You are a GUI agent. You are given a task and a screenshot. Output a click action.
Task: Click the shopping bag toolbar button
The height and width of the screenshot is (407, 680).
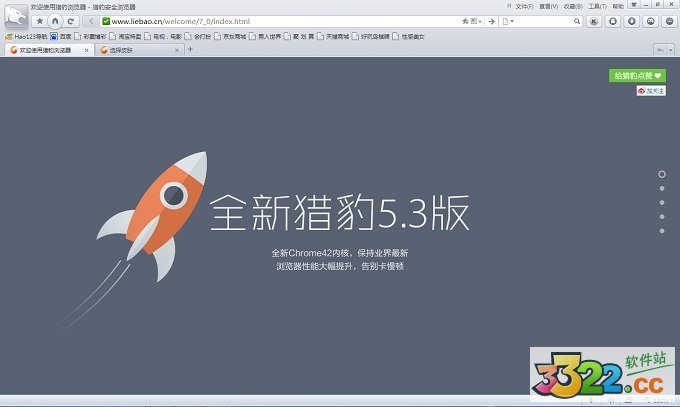point(613,21)
